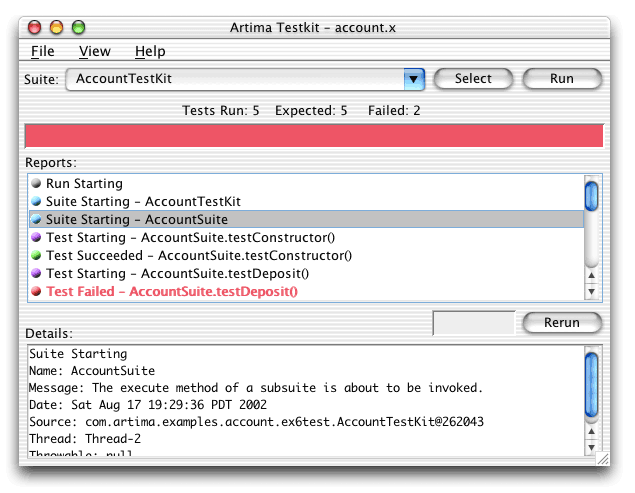
Task: Click the 'Date: Sat Aug 17' details line
Action: 148,405
